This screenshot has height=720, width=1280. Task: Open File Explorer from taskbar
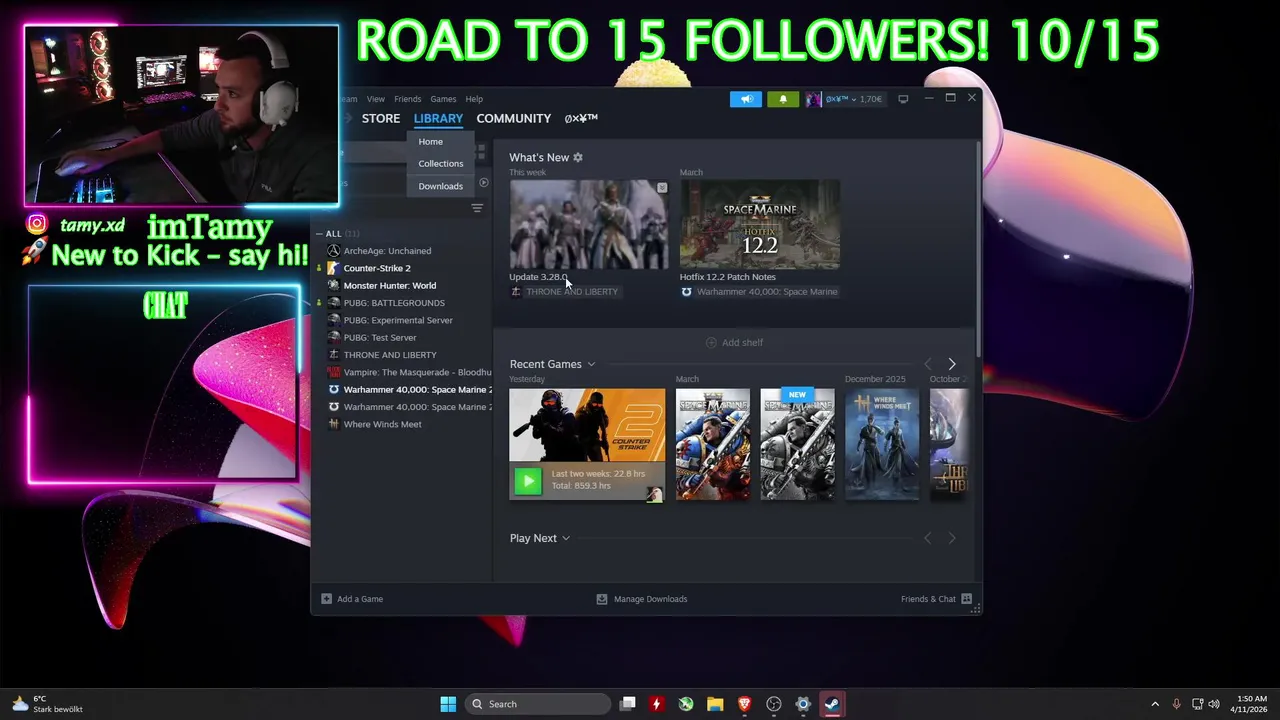[715, 704]
